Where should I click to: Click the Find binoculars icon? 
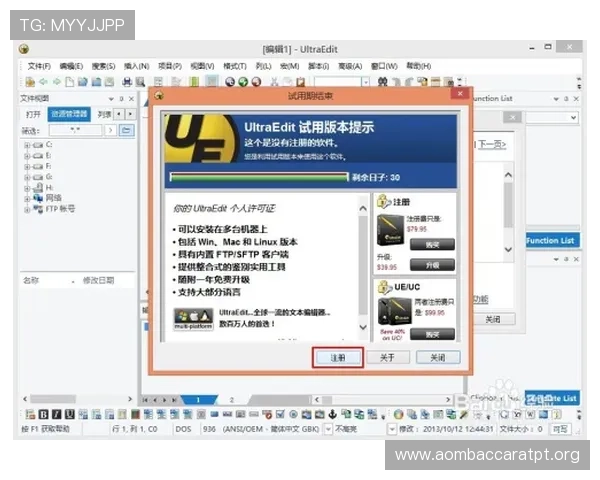[382, 82]
